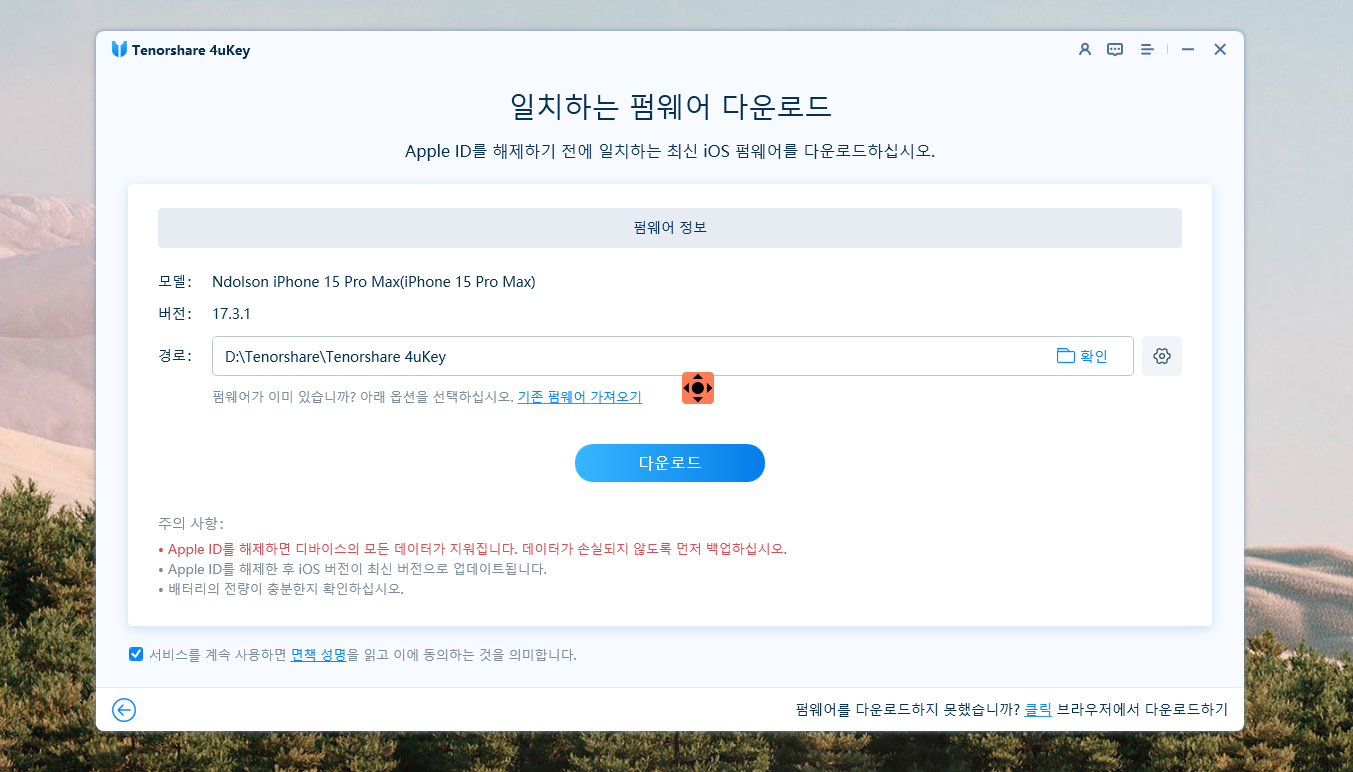Screen dimensions: 1353x772
Task: Click the 기존 펌웨어 가져오기 link
Action: click(579, 397)
